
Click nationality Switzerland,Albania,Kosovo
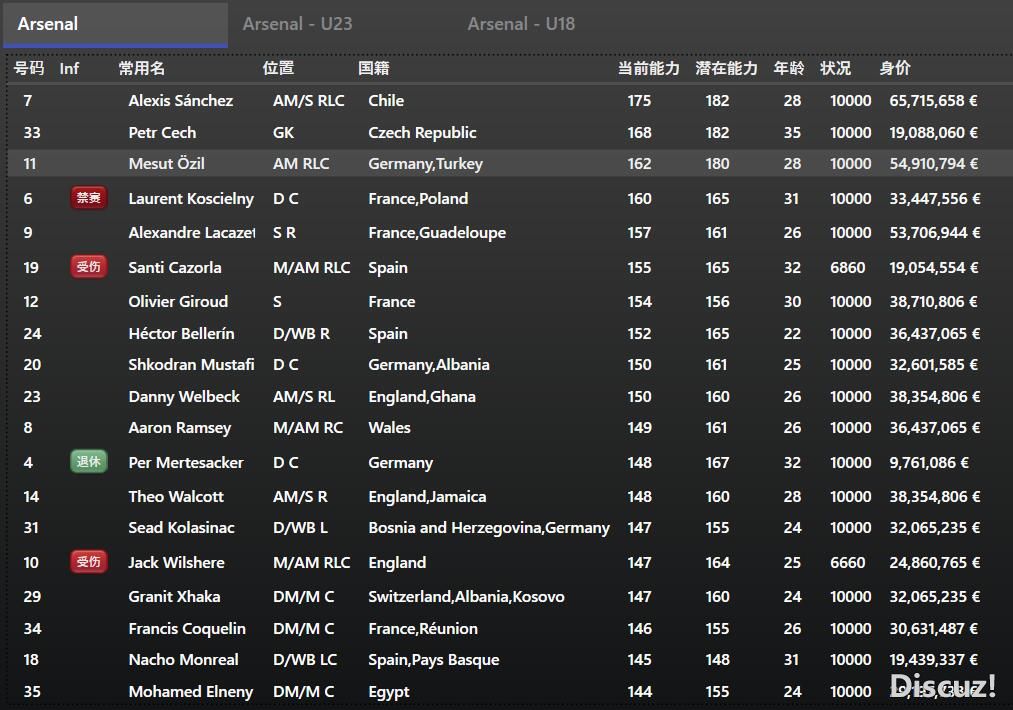point(466,597)
